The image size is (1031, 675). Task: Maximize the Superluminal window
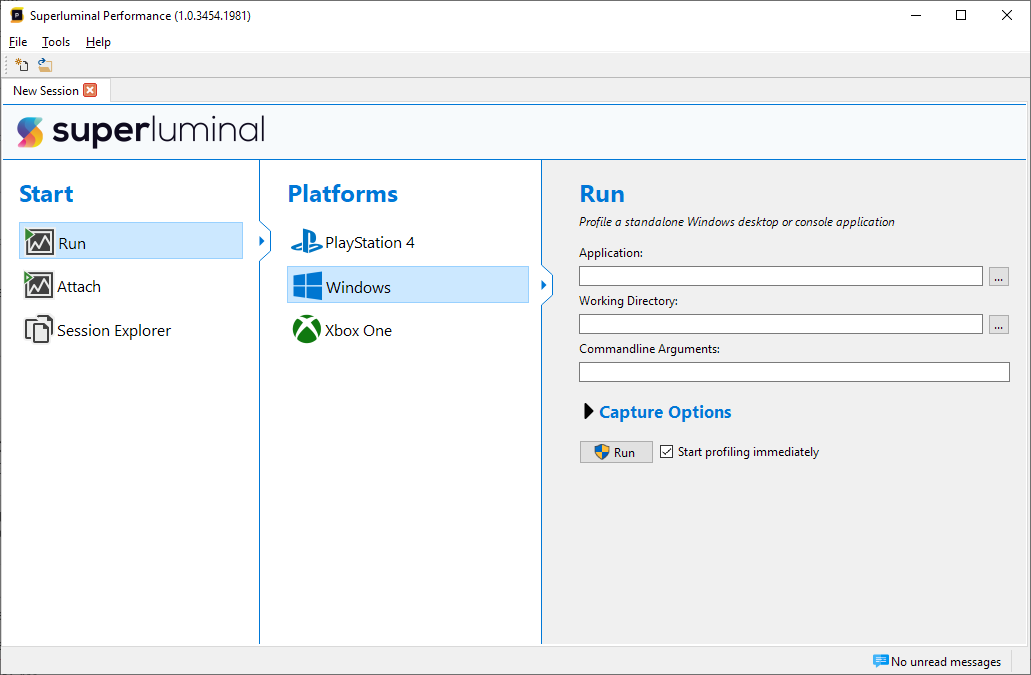point(961,15)
